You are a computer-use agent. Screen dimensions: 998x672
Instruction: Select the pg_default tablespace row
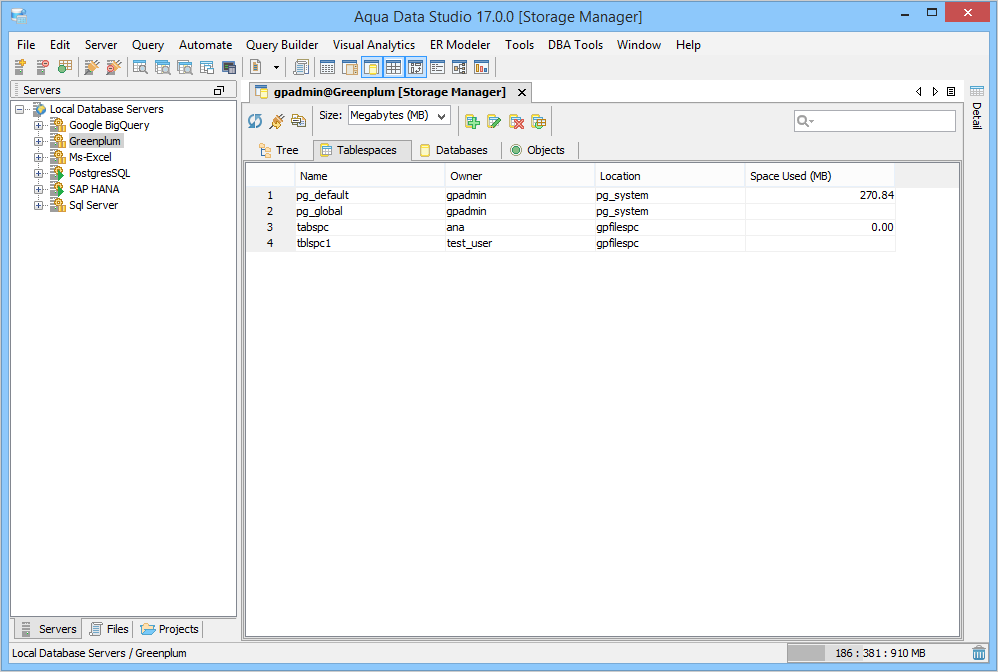pyautogui.click(x=570, y=195)
